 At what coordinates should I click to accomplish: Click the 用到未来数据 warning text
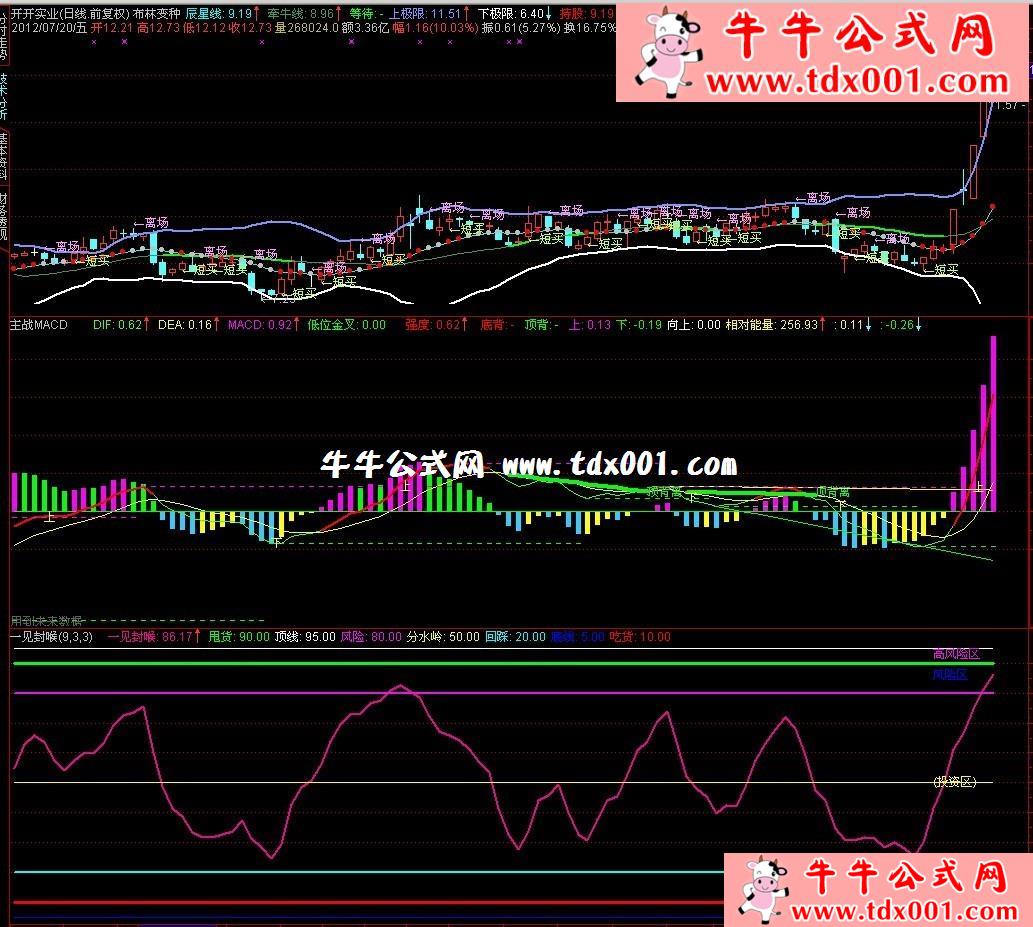46,621
